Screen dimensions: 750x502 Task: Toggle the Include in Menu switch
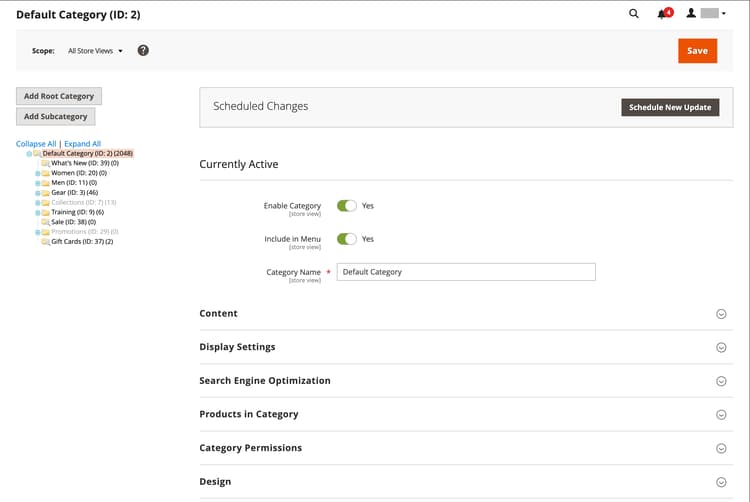(347, 239)
